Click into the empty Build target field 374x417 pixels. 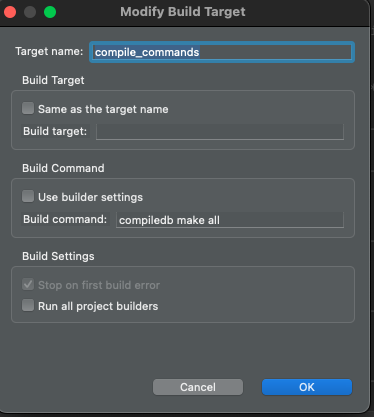[x=220, y=132]
